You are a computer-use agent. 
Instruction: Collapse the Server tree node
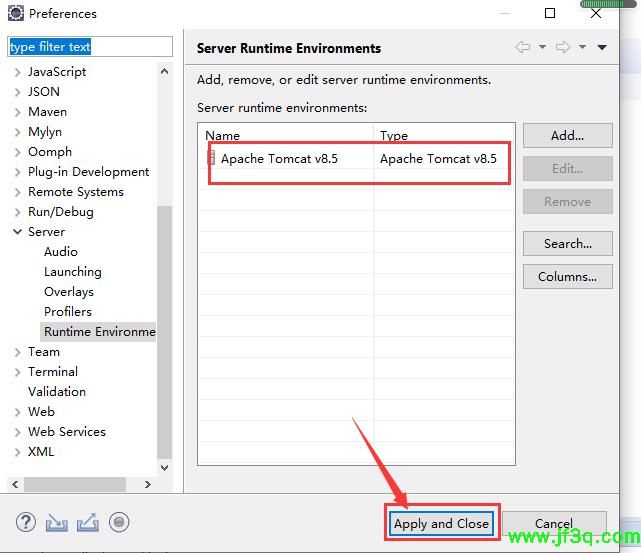(17, 232)
